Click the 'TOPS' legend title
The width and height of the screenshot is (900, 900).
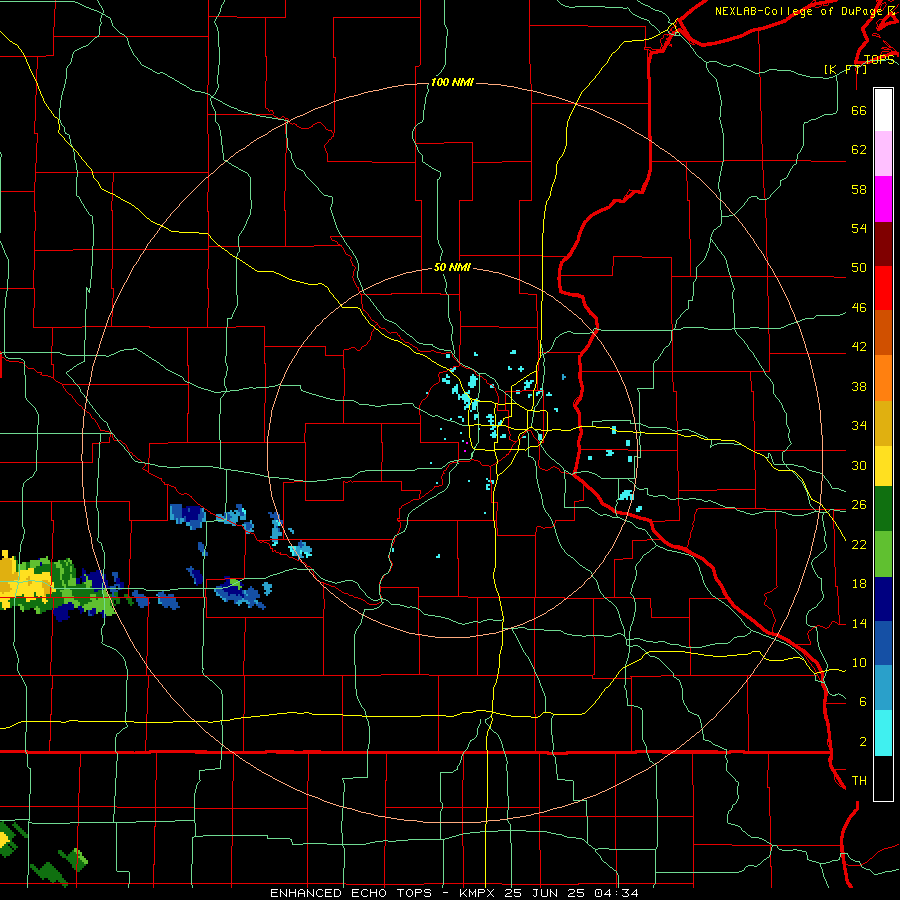879,60
